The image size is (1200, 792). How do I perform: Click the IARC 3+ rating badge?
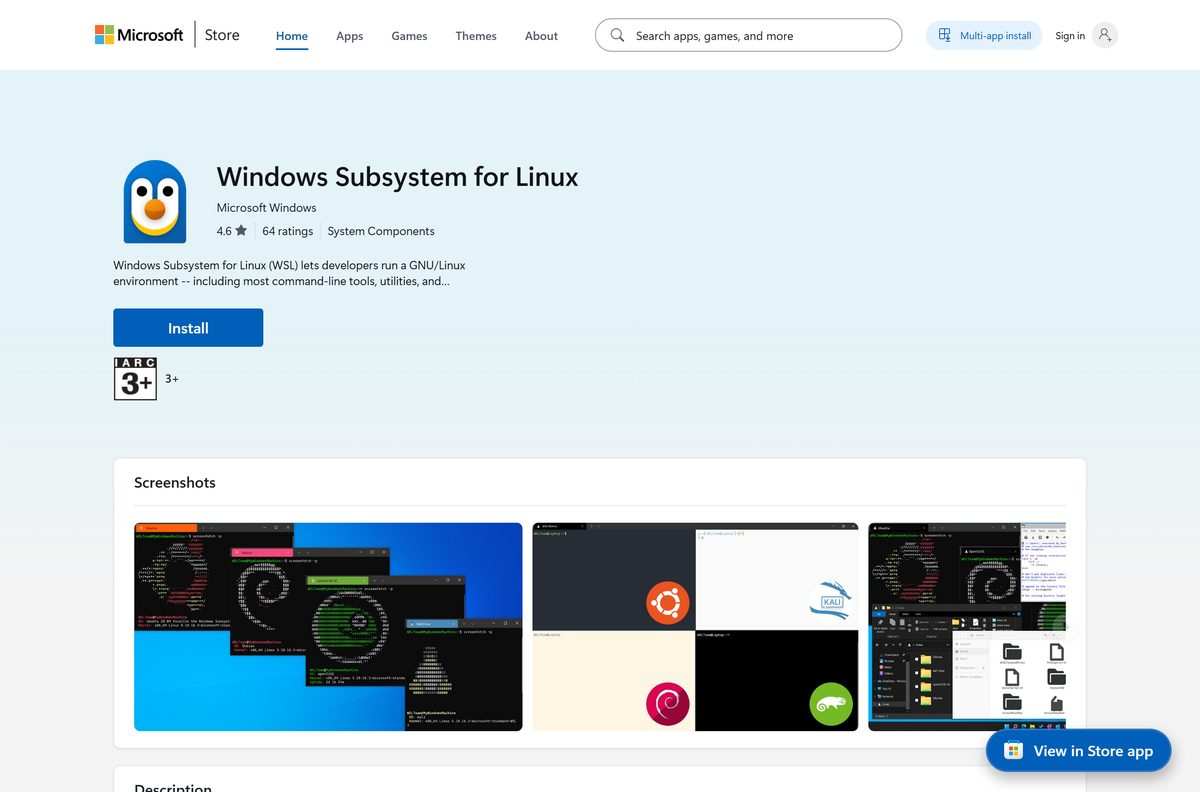(135, 379)
